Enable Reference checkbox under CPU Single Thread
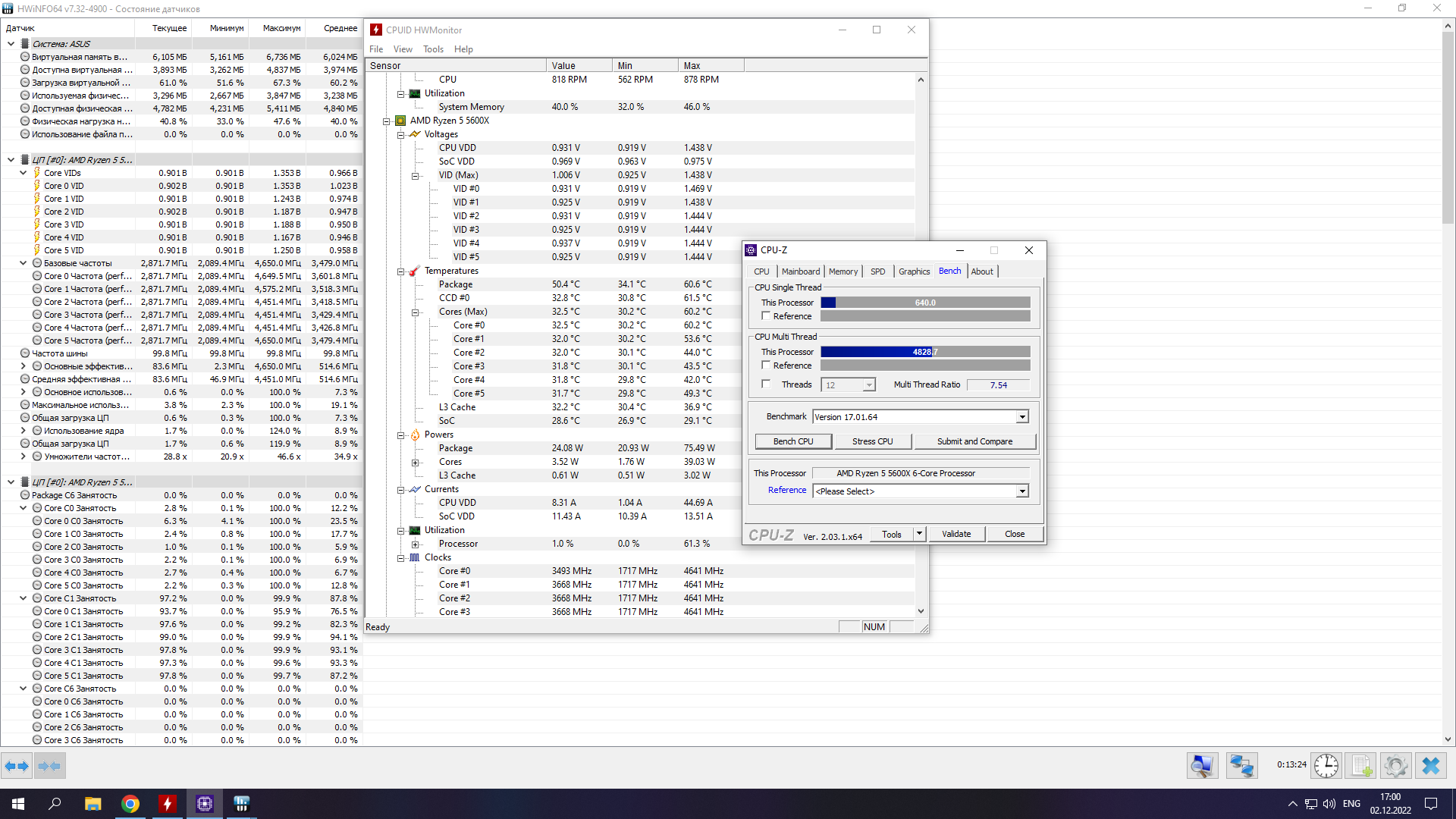This screenshot has height=819, width=1456. [x=766, y=316]
